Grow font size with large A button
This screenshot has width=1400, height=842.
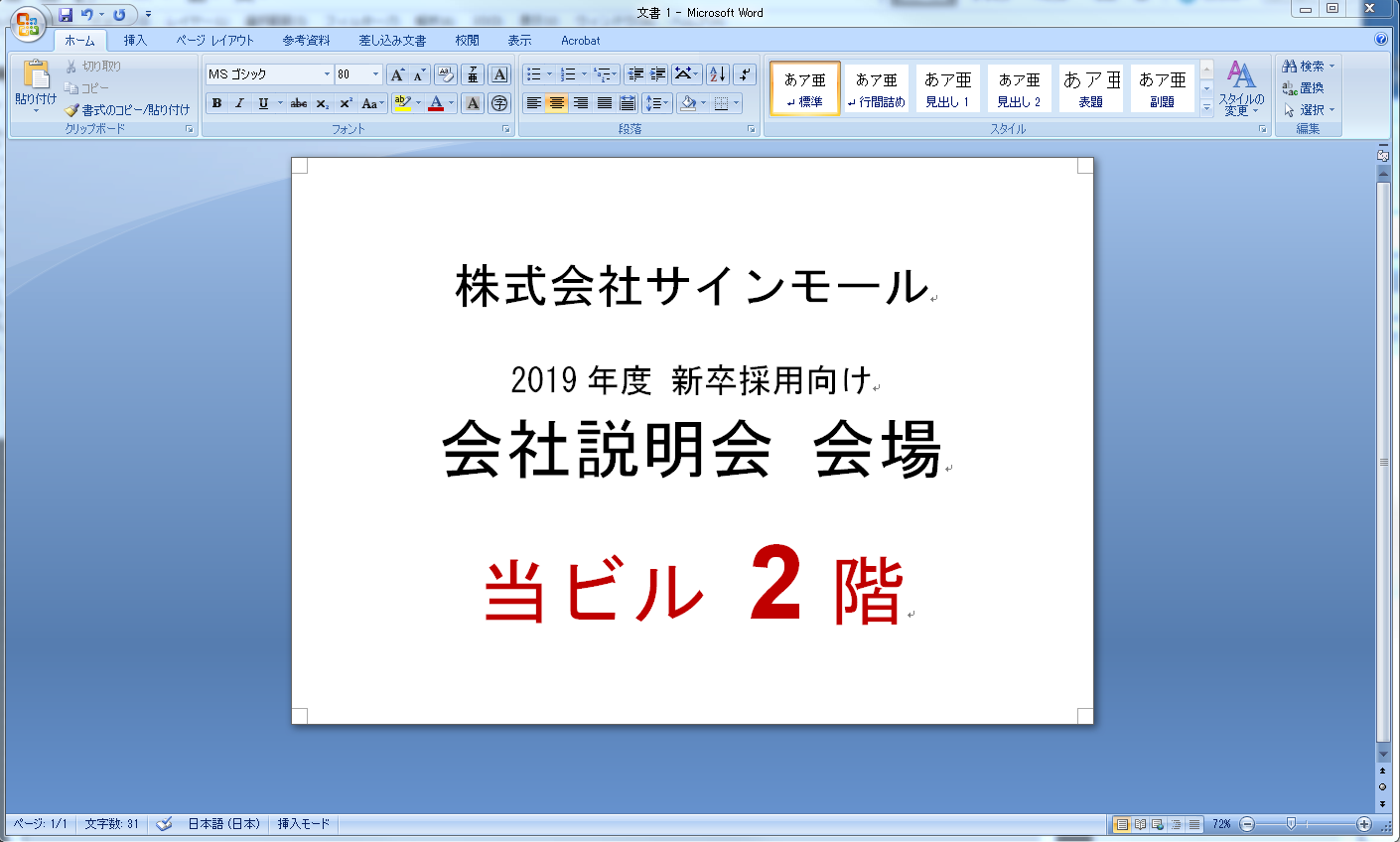point(397,74)
